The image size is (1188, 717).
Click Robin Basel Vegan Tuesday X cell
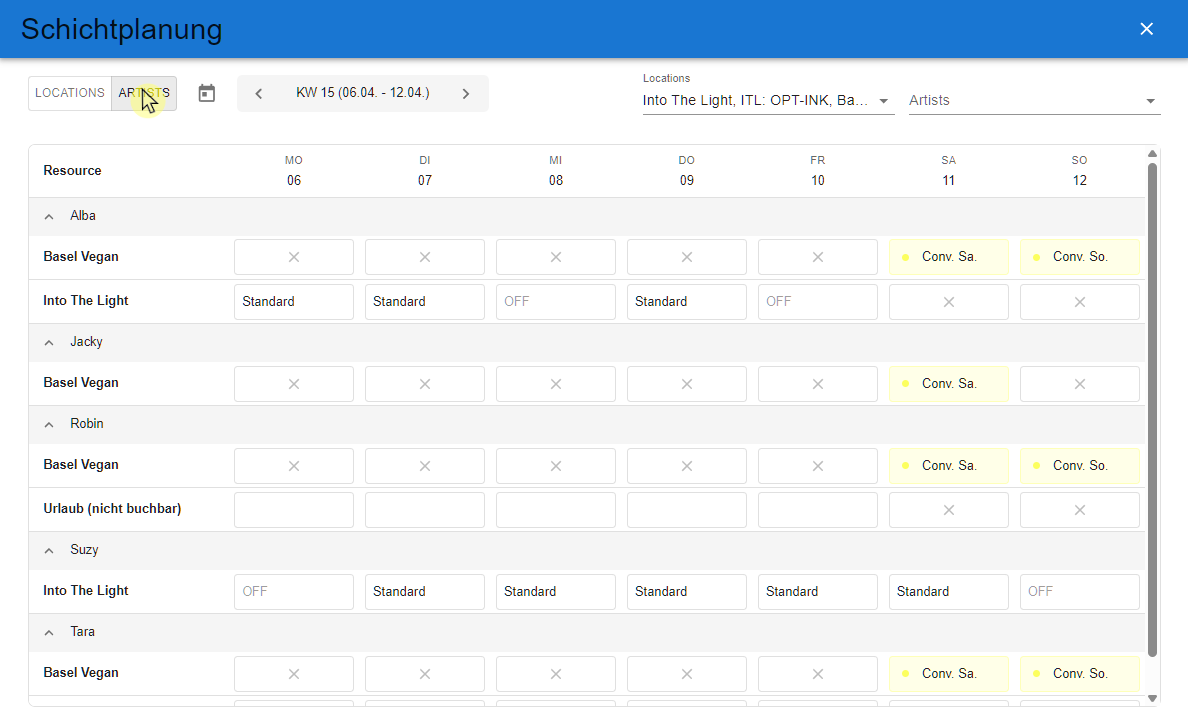[425, 465]
